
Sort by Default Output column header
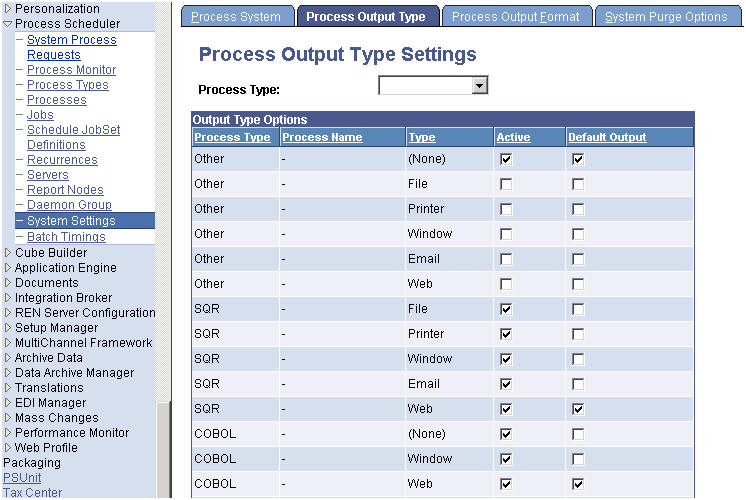pos(607,137)
